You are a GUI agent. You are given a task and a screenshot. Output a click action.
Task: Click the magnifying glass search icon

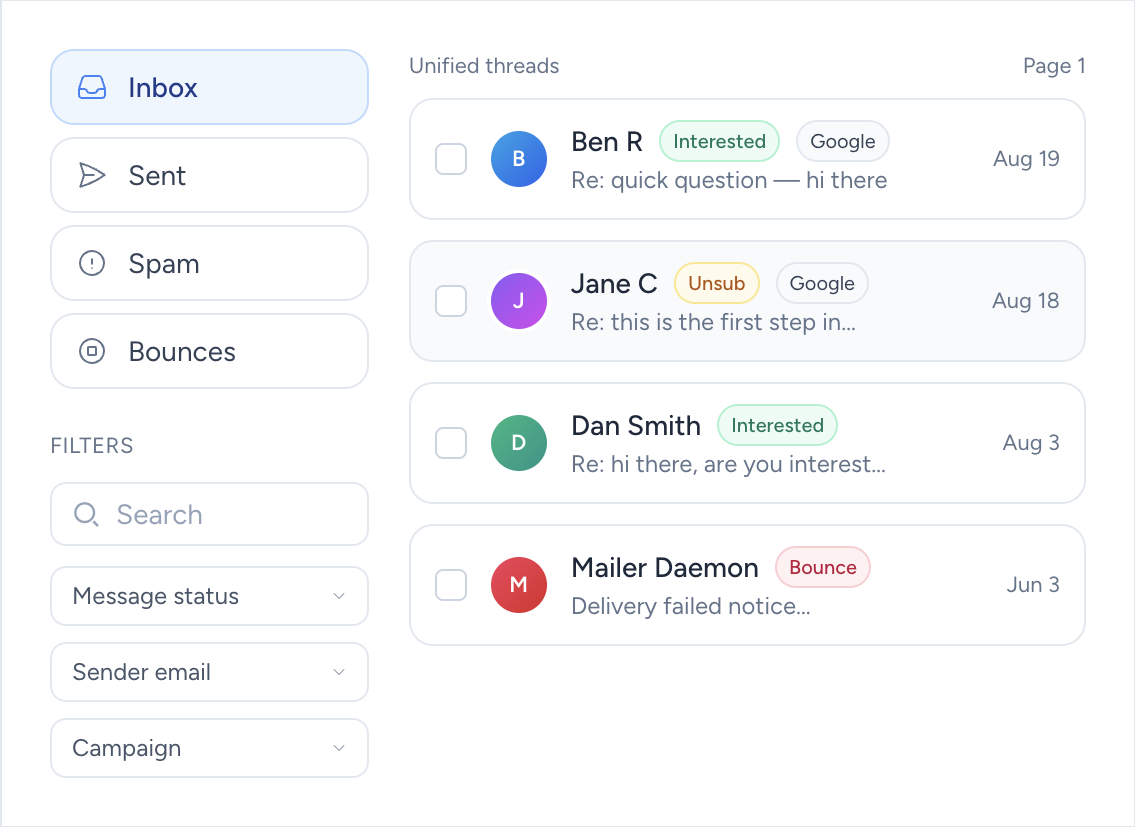click(x=86, y=515)
